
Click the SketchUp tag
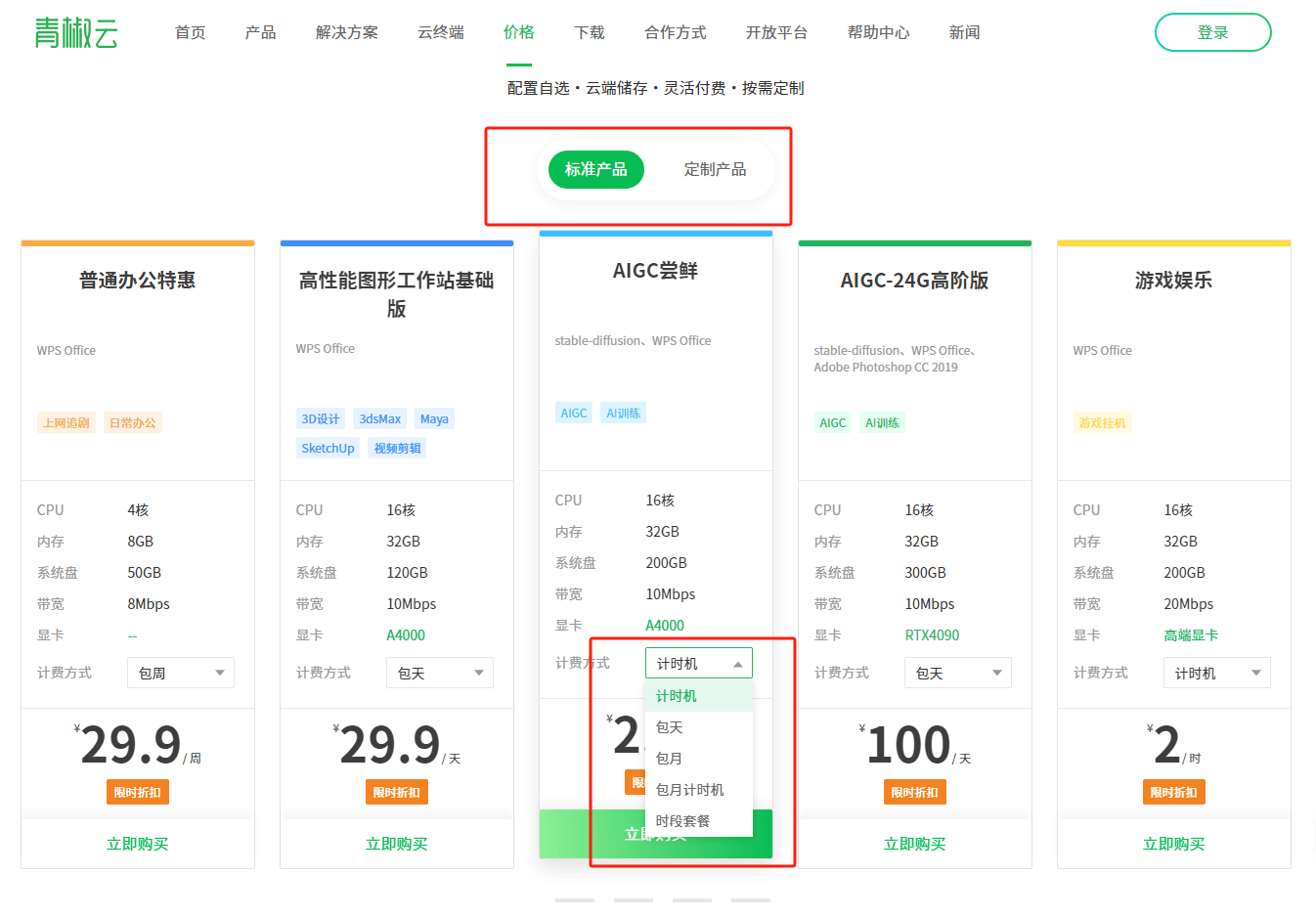328,448
